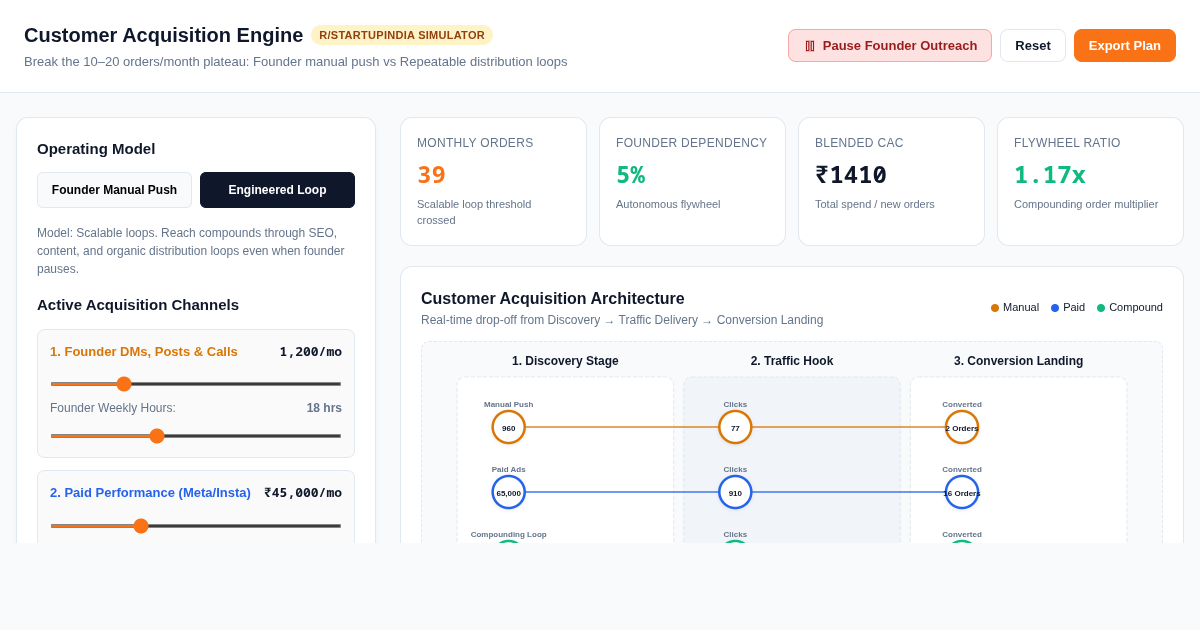Click the Paid legend dot
Viewport: 1200px width, 630px height.
coord(1055,308)
